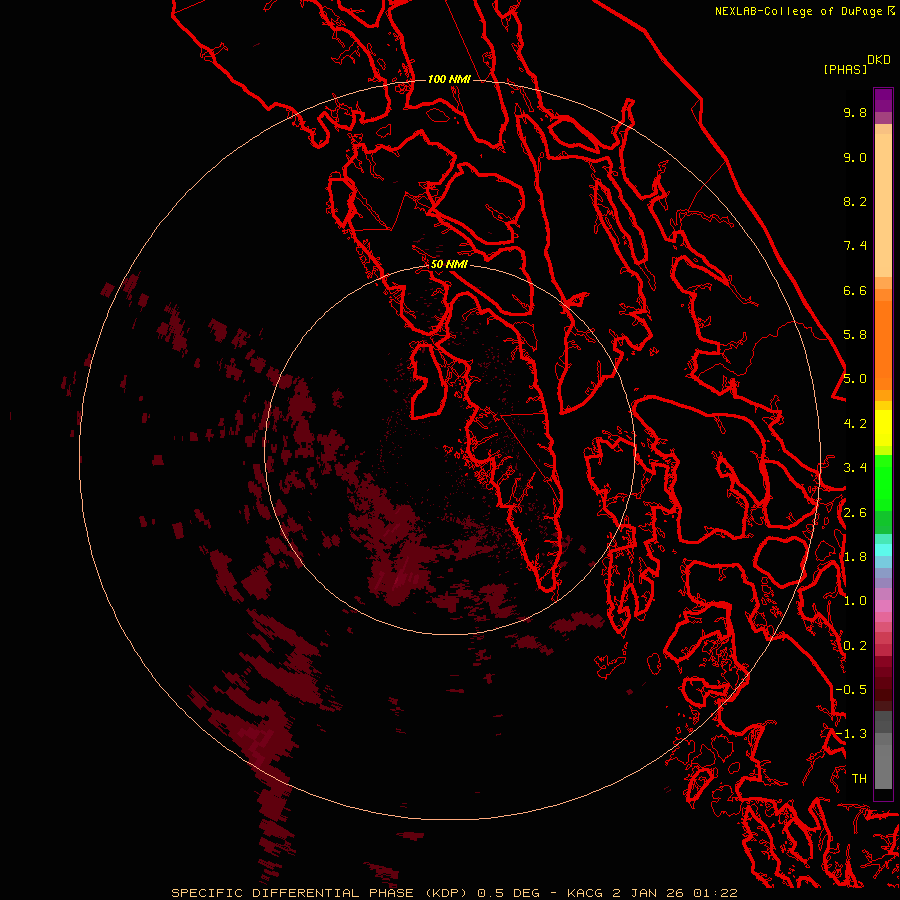900x900 pixels.
Task: Click the yellow segment of the color bar
Action: (x=883, y=428)
